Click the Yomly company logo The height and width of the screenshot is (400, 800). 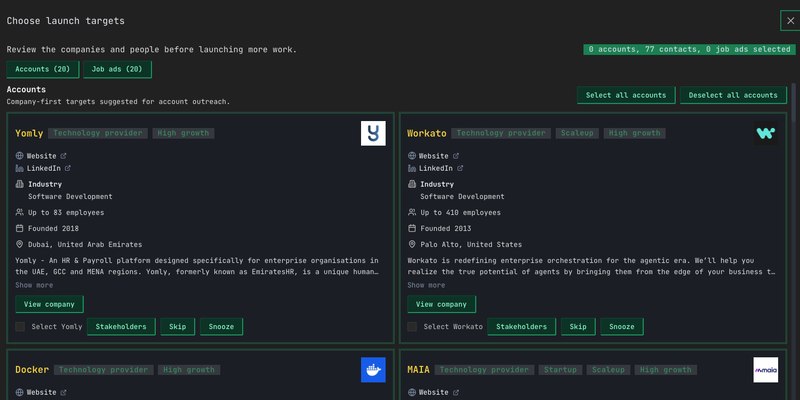point(373,133)
